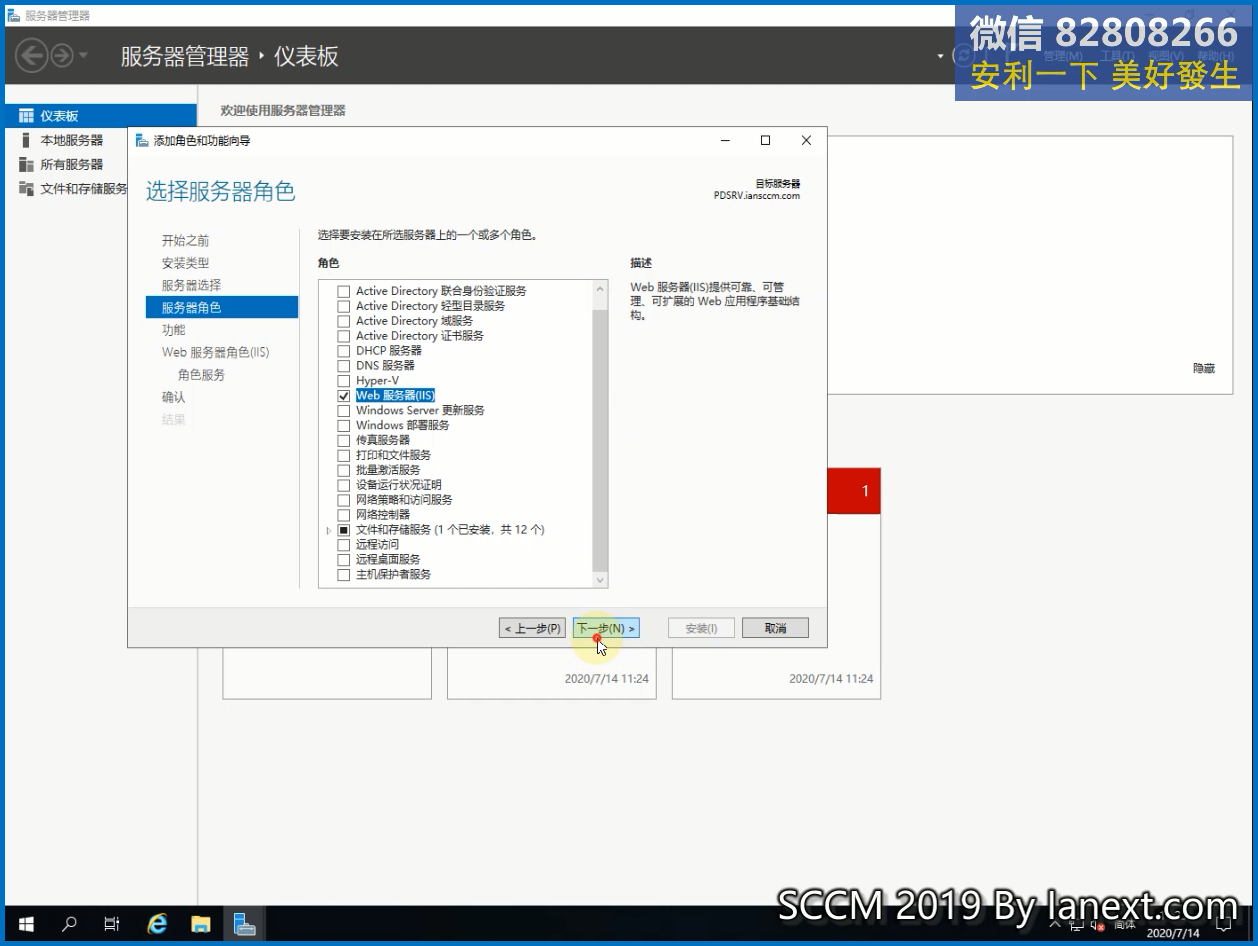Expand the 文件和存储服务 role tree node
This screenshot has width=1258, height=946.
pos(329,530)
